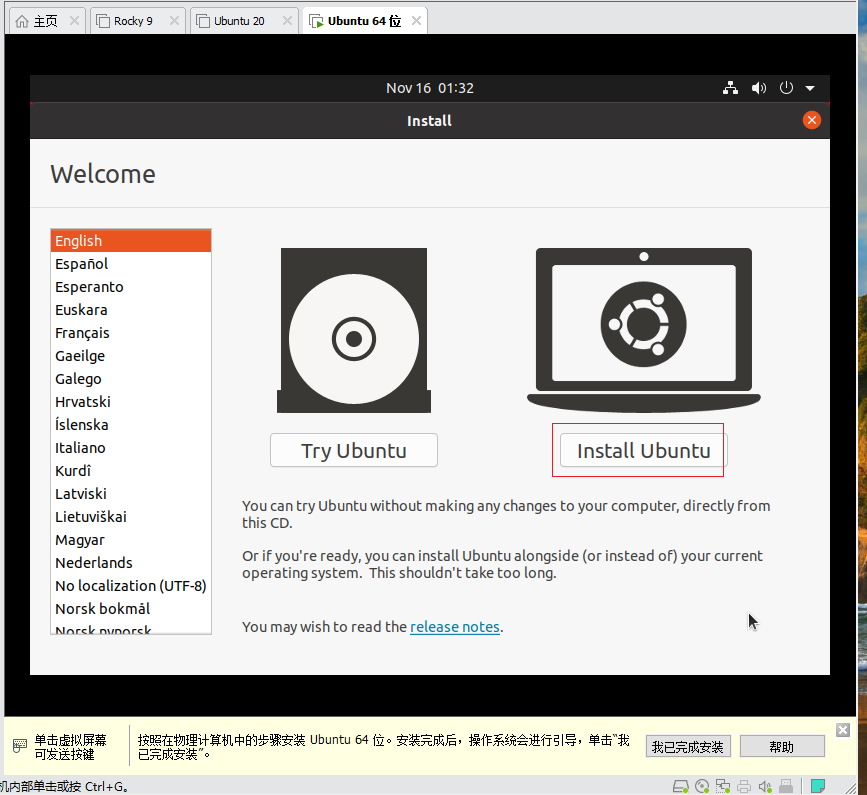Click the 我已完成安装 button
This screenshot has height=795, width=867.
click(x=688, y=746)
